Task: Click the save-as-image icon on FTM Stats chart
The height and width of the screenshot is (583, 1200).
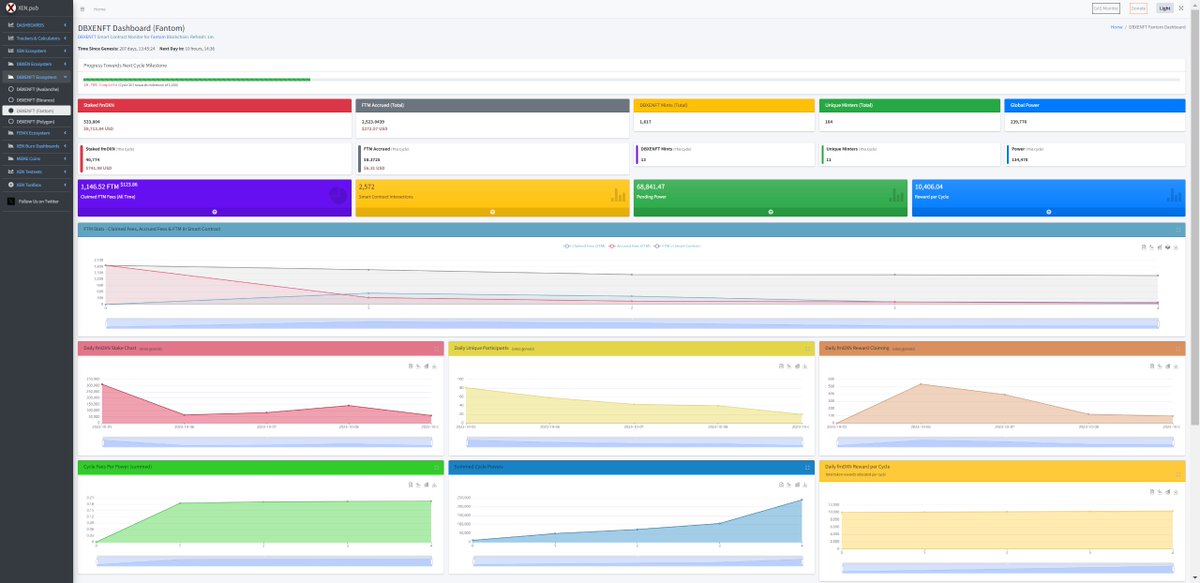Action: (x=1169, y=246)
